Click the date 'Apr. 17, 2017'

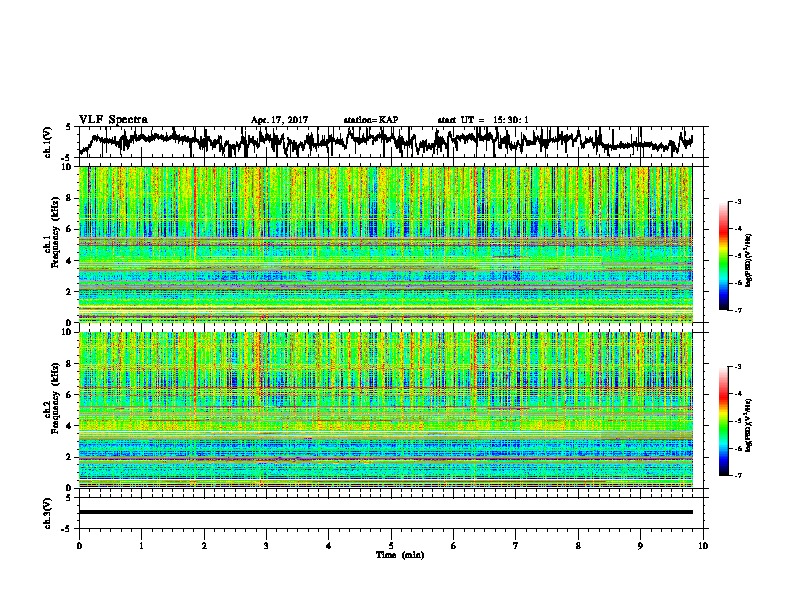tap(279, 120)
